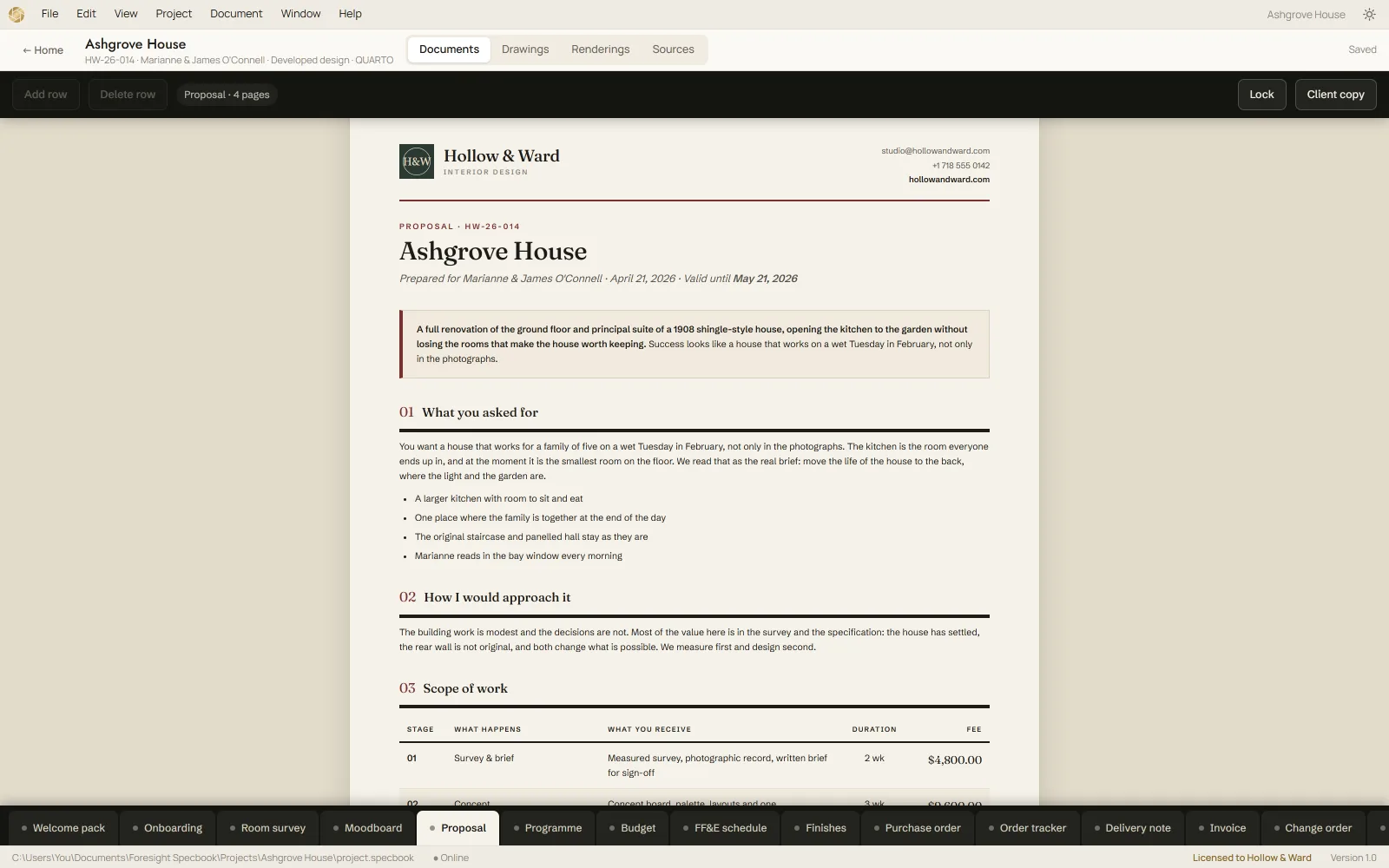Open the Order tracker document tab
Viewport: 1389px width, 868px height.
(1028, 828)
